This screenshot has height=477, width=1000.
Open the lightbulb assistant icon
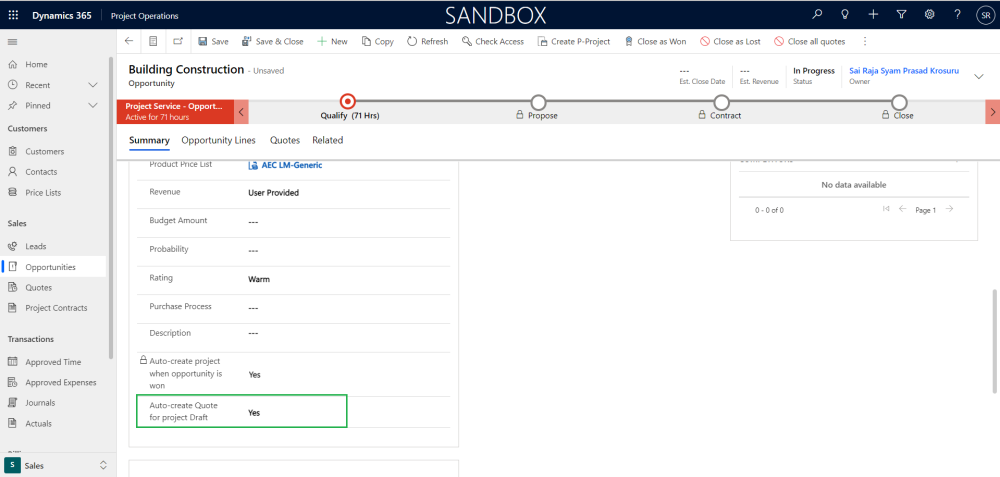pyautogui.click(x=845, y=15)
